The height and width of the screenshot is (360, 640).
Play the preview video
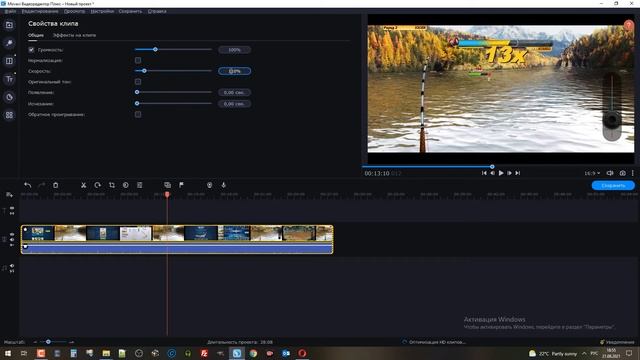point(501,173)
